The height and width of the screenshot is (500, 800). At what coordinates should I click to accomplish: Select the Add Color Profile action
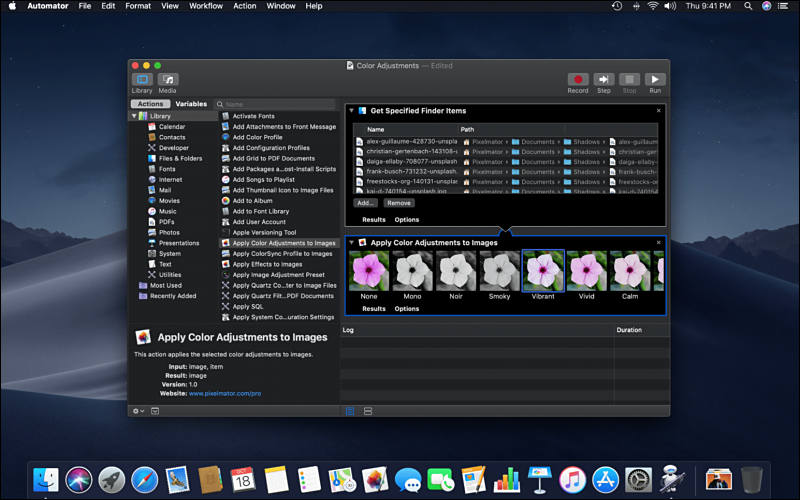tap(257, 137)
